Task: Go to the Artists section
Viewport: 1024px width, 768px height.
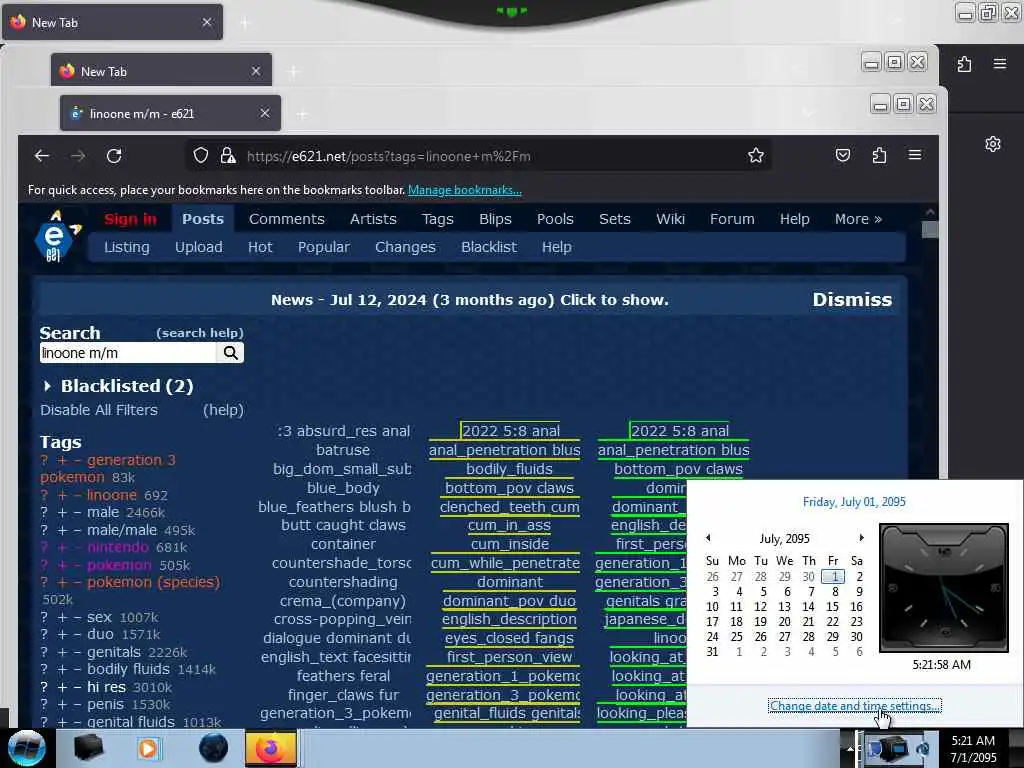Action: tap(373, 219)
